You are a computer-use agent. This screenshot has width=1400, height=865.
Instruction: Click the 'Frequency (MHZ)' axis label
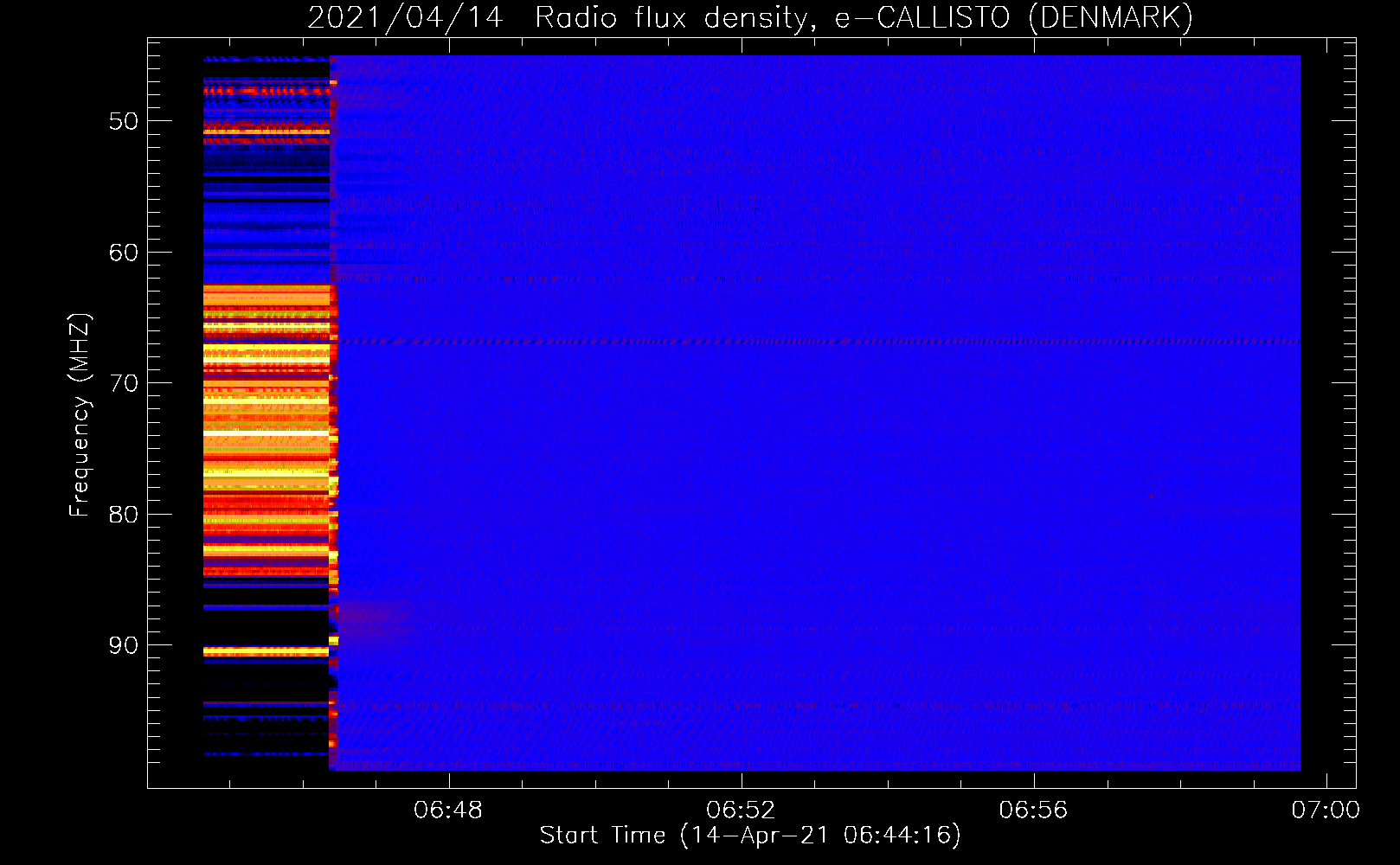tap(79, 415)
